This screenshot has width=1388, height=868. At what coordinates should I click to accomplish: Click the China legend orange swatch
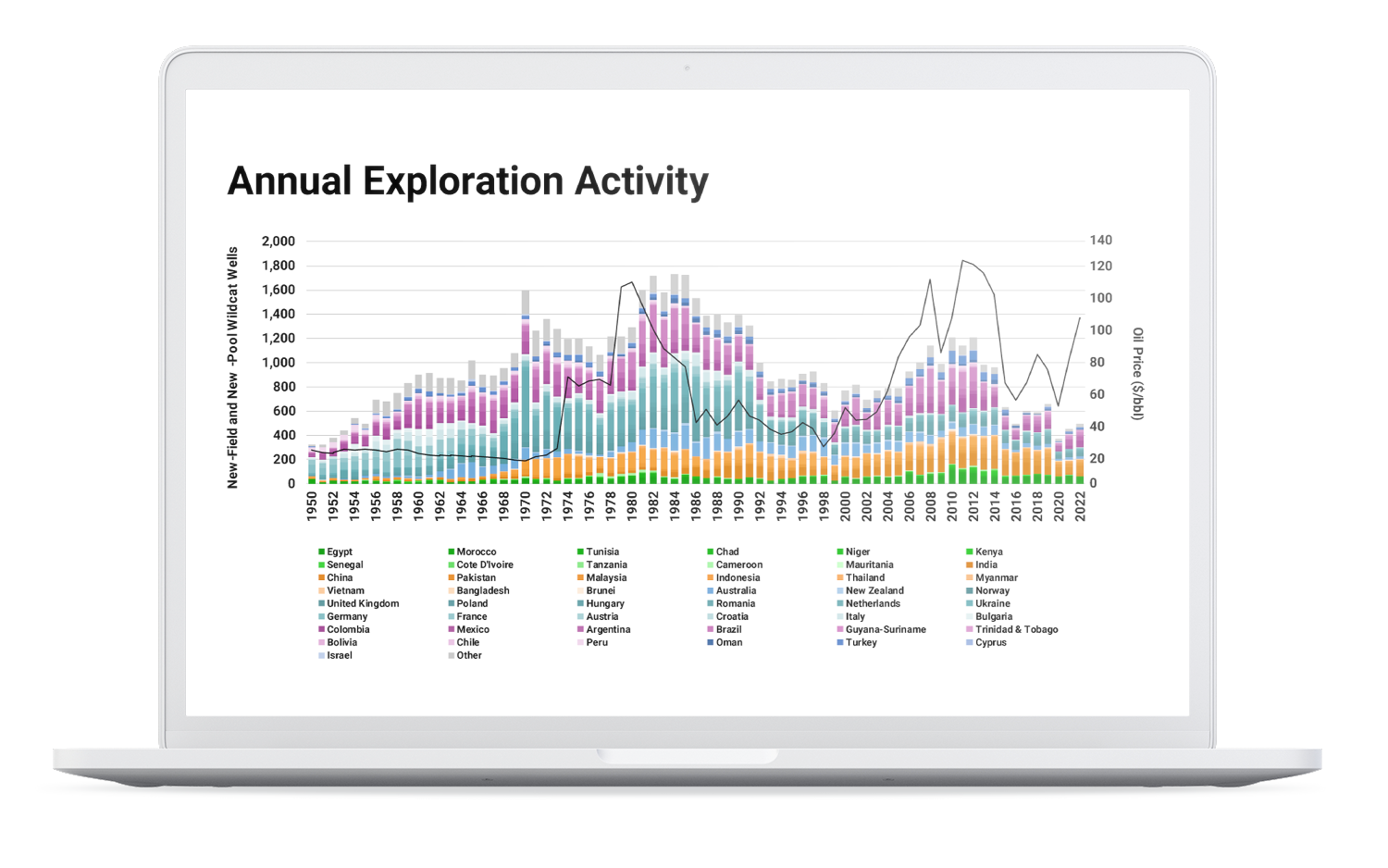point(321,577)
